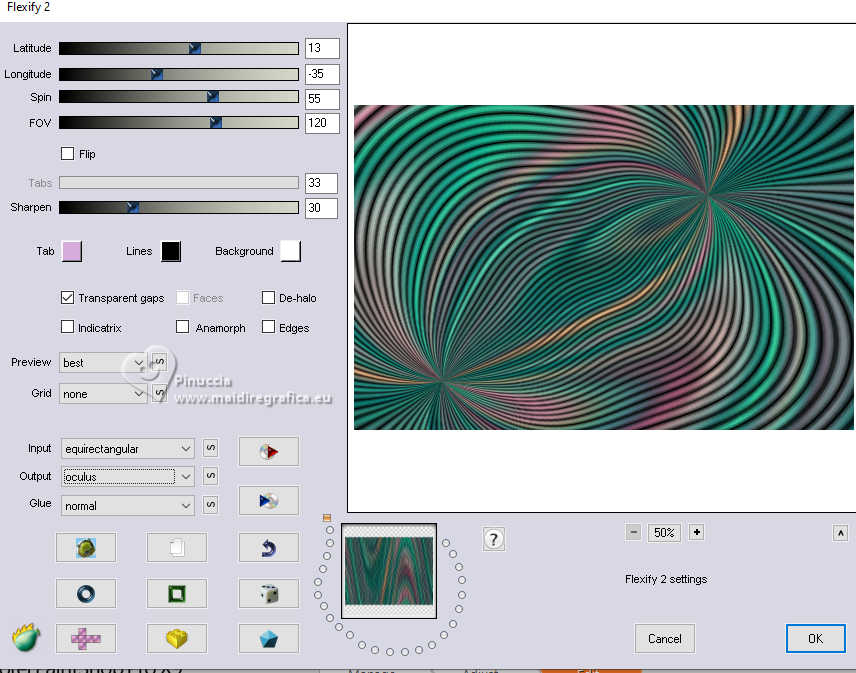Click the yellow brick button
The image size is (856, 673).
tap(177, 638)
